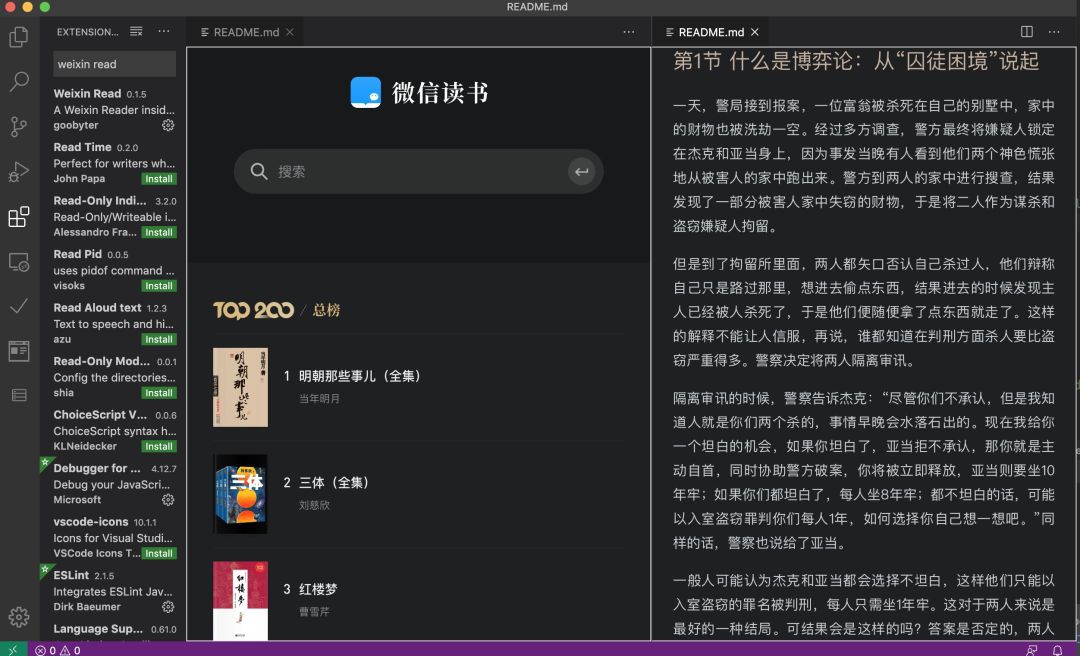
Task: Open the More Actions menu of the right editor group
Action: click(x=1053, y=31)
